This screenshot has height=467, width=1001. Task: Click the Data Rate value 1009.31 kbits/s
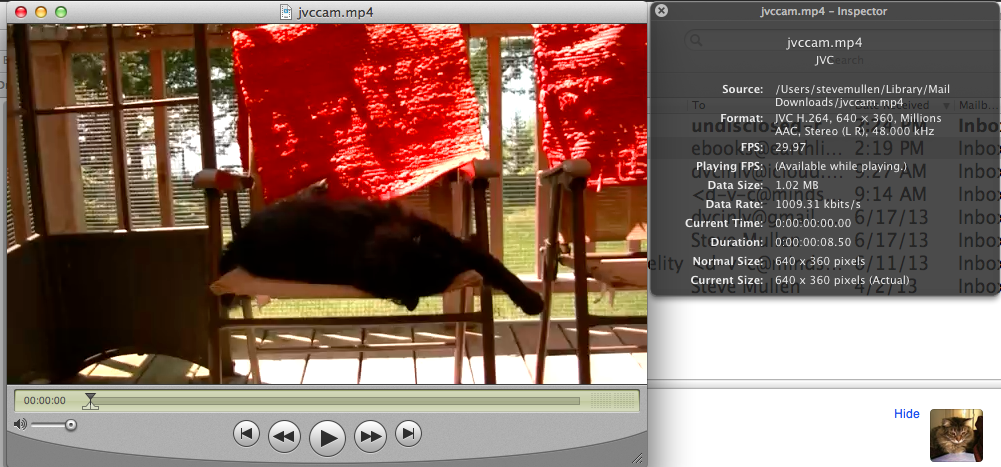(x=818, y=204)
